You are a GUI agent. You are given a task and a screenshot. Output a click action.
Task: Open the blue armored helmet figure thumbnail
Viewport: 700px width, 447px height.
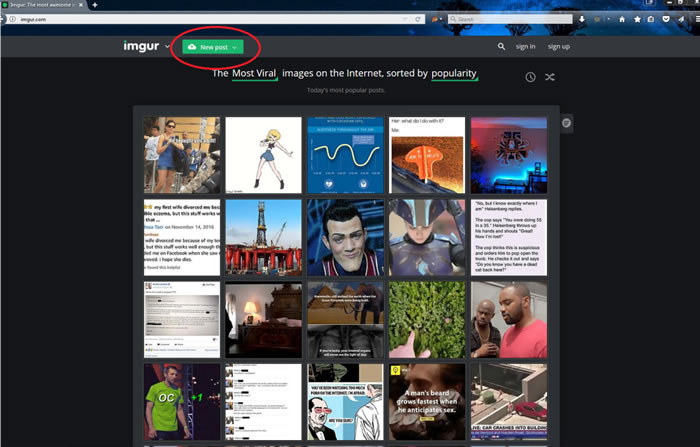point(427,237)
